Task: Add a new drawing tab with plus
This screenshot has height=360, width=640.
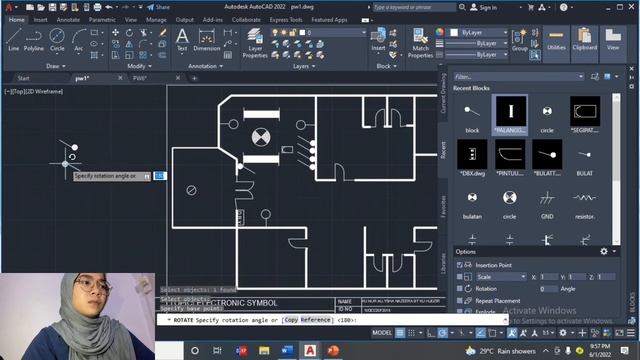Action: (x=194, y=78)
